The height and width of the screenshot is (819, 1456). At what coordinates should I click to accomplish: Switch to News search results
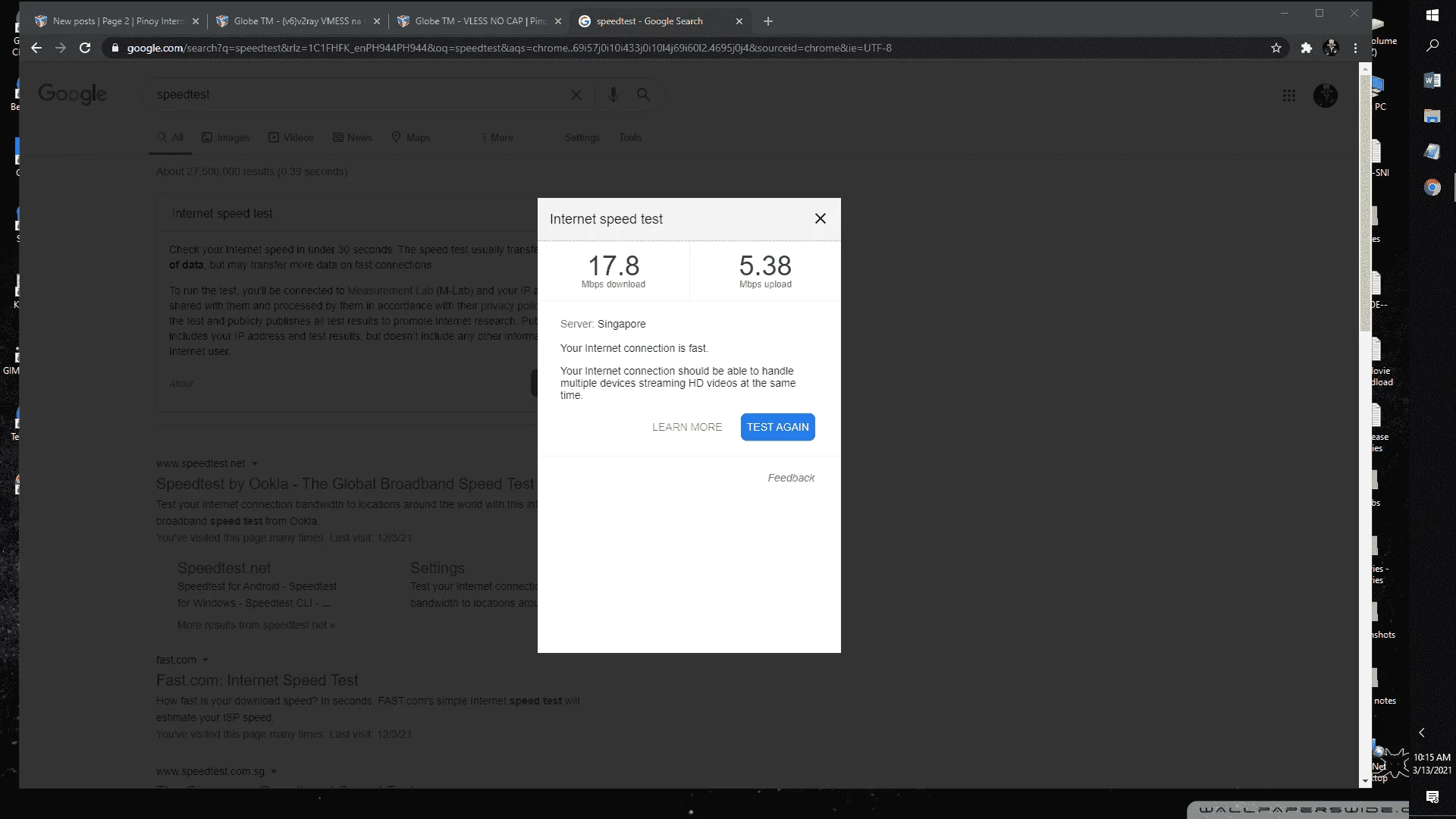point(352,137)
